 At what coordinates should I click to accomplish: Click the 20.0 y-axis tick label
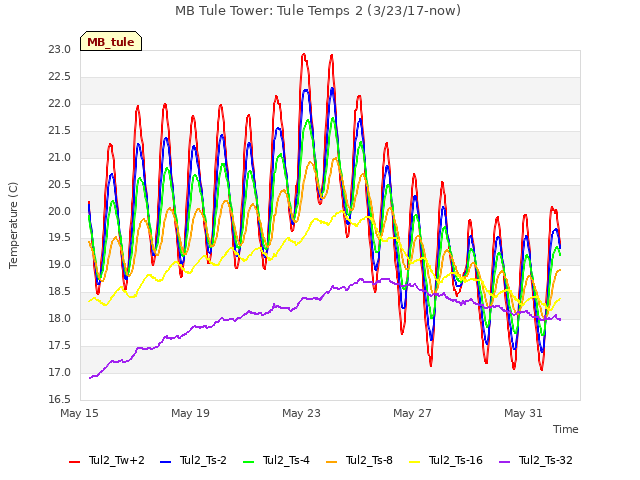pos(60,211)
